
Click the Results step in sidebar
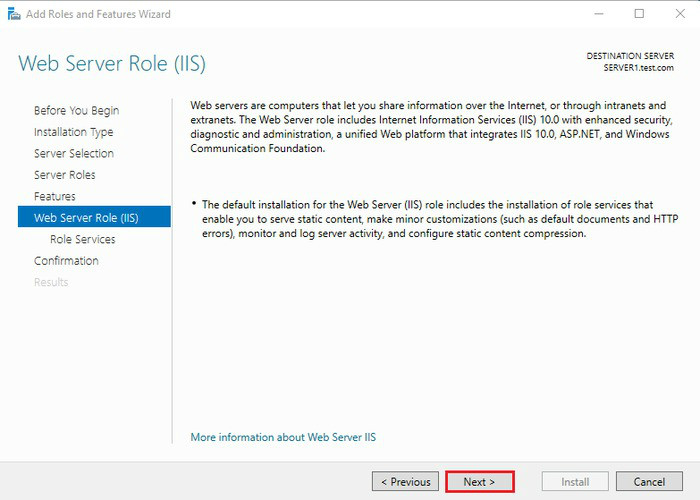[51, 283]
